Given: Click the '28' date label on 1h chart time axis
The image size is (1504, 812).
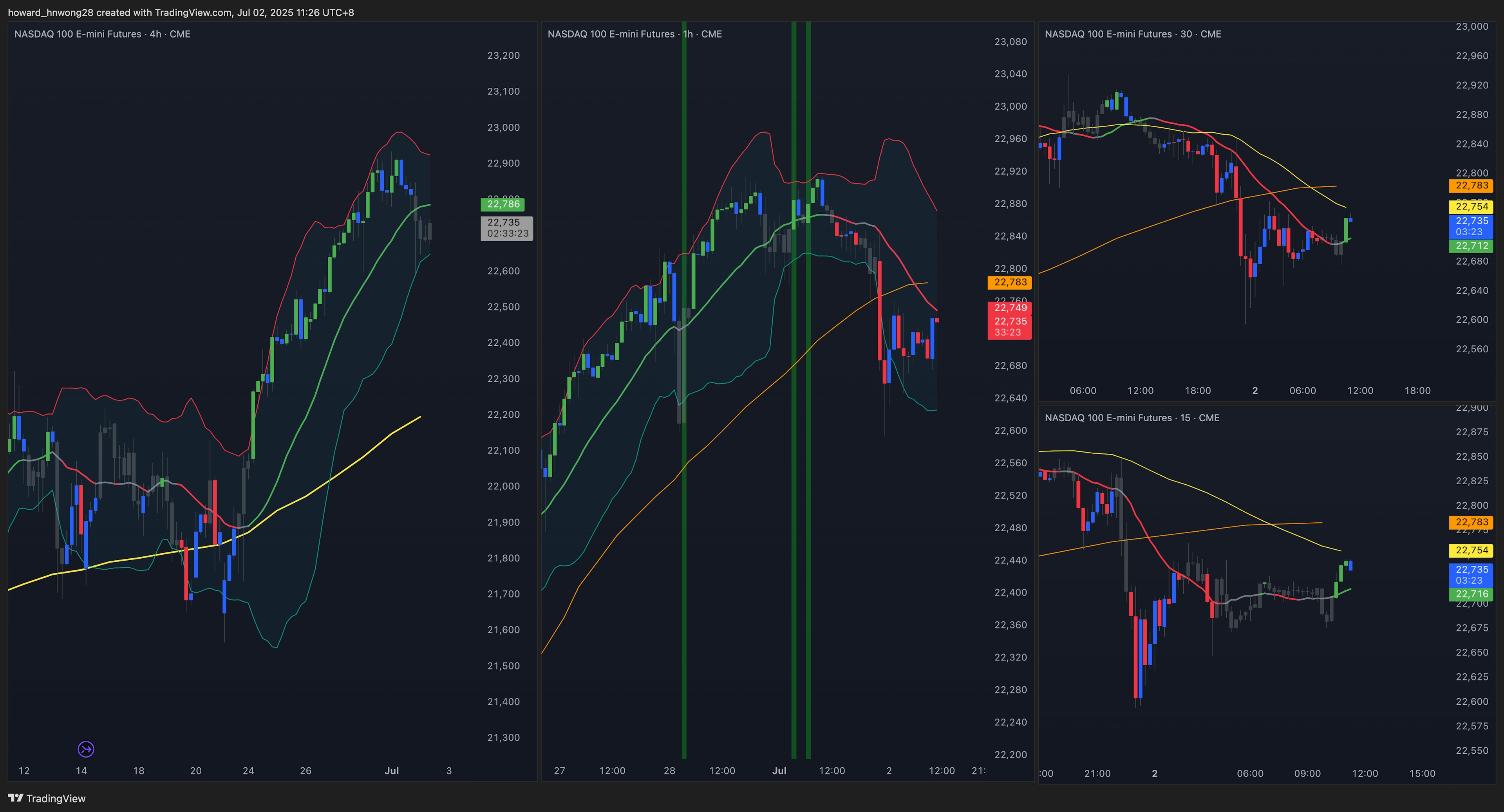Looking at the screenshot, I should point(670,771).
